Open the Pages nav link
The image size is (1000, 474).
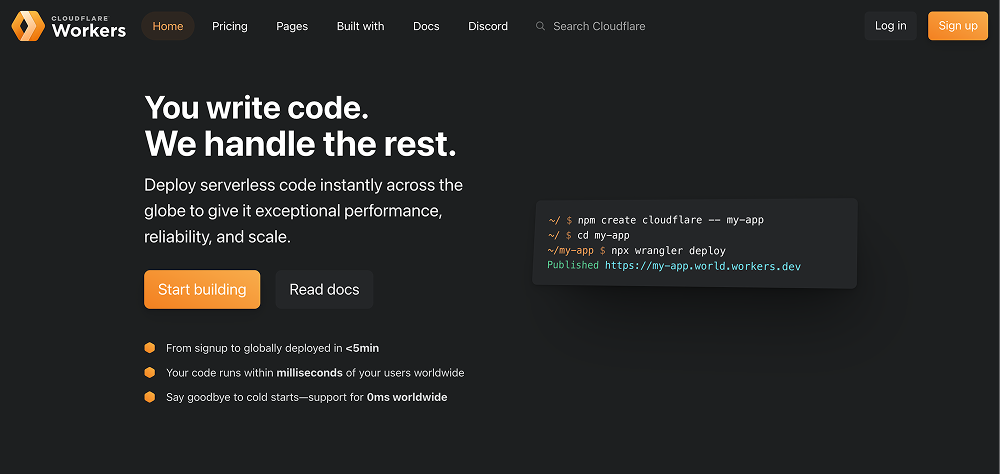tap(292, 26)
